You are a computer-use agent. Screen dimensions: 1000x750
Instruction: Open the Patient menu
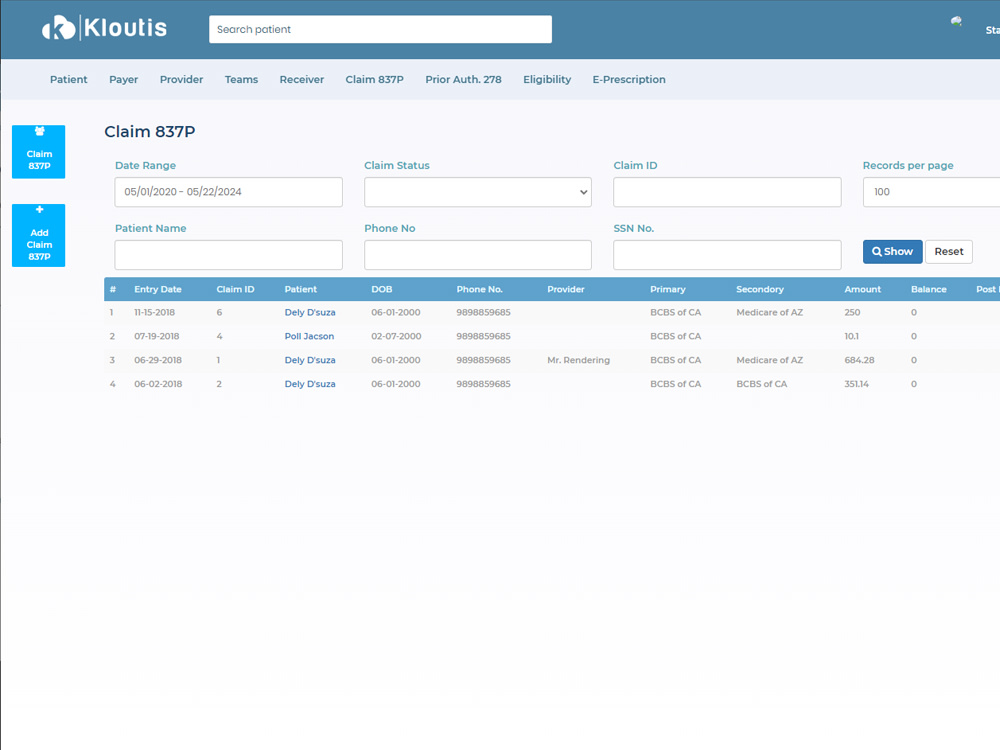(x=69, y=79)
